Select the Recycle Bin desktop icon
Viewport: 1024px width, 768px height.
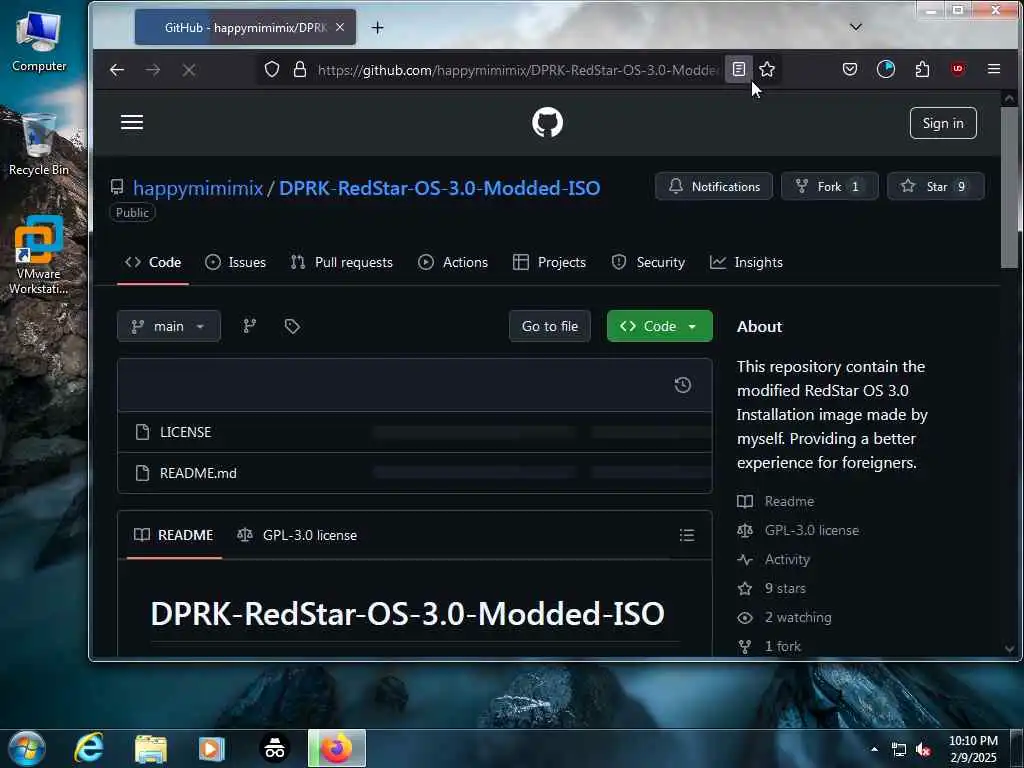[x=39, y=144]
